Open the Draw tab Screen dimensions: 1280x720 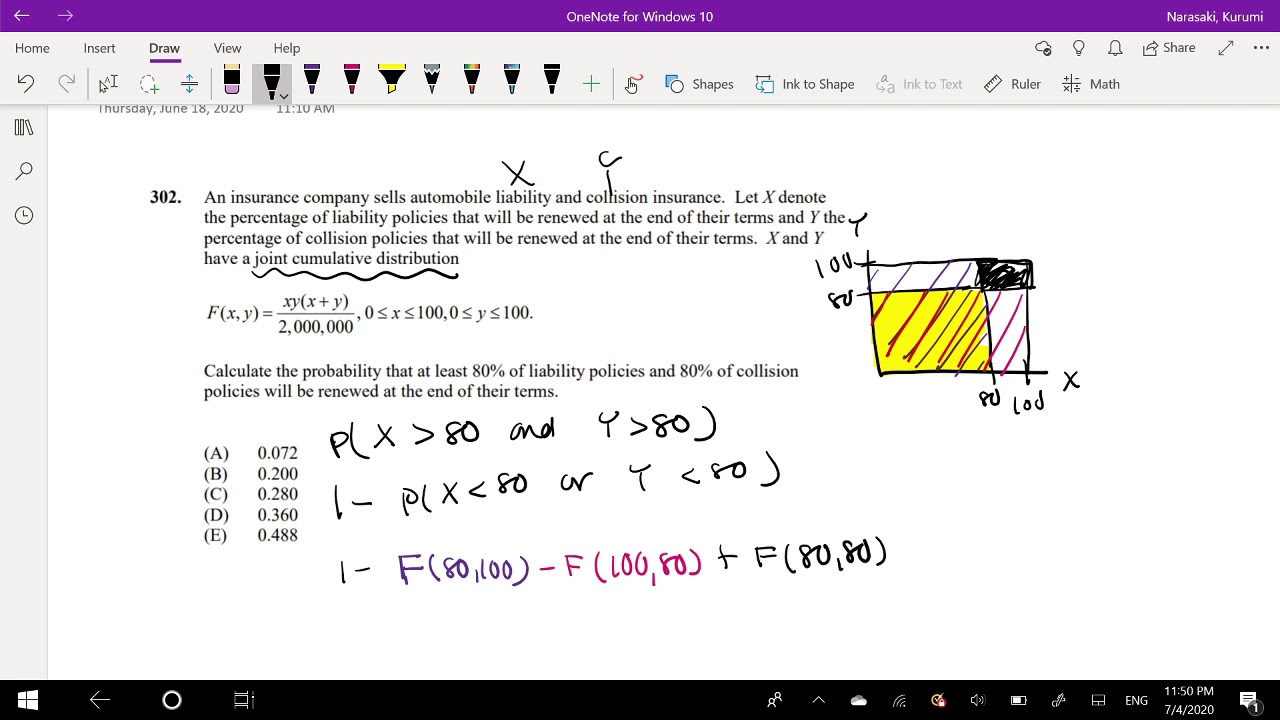pos(164,48)
